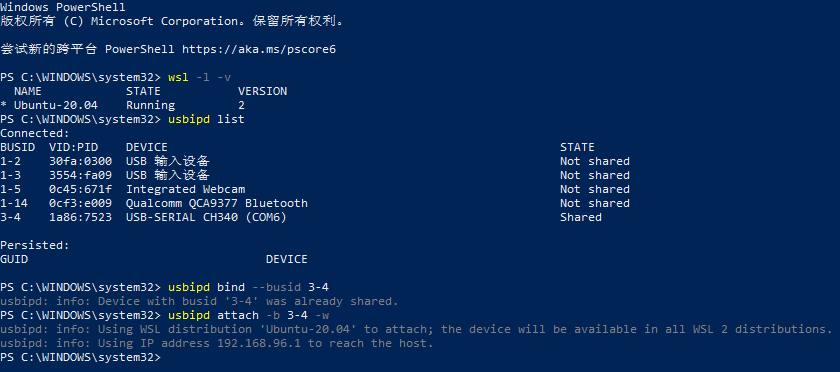Click the IP address 192.168.96.1
Image resolution: width=840 pixels, height=372 pixels.
(259, 343)
